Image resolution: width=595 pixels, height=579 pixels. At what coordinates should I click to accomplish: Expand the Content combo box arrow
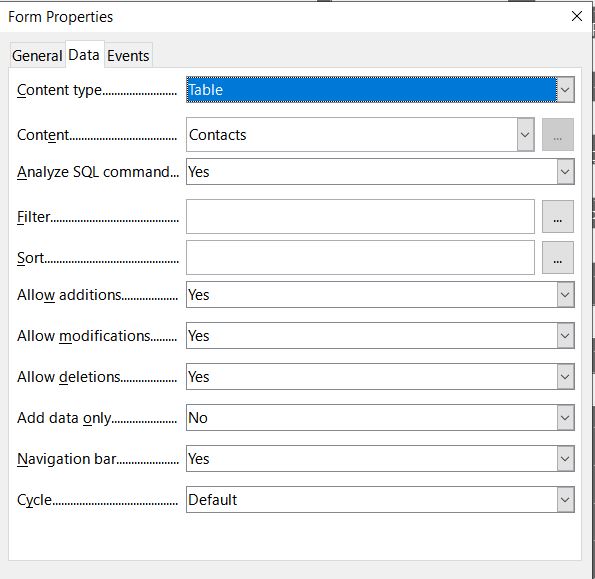pos(525,135)
